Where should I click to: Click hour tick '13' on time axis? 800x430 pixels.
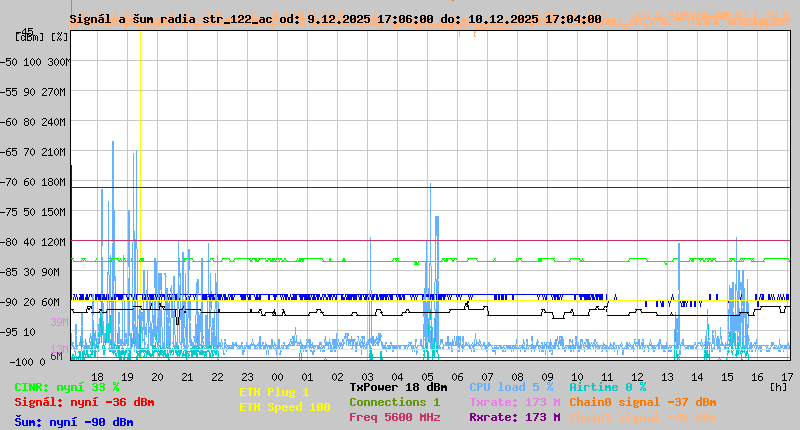click(667, 377)
